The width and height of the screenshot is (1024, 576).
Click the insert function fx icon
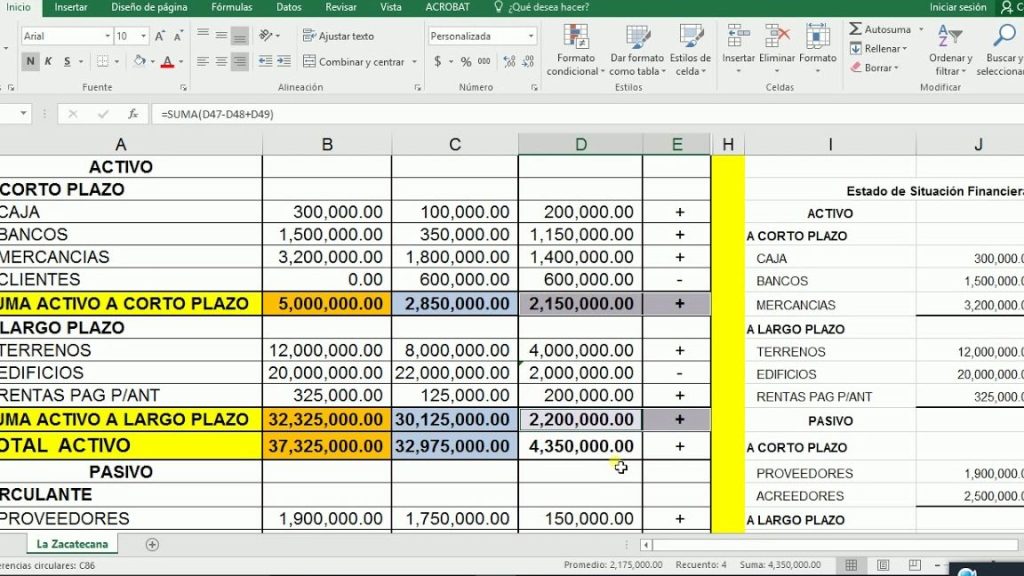132,114
